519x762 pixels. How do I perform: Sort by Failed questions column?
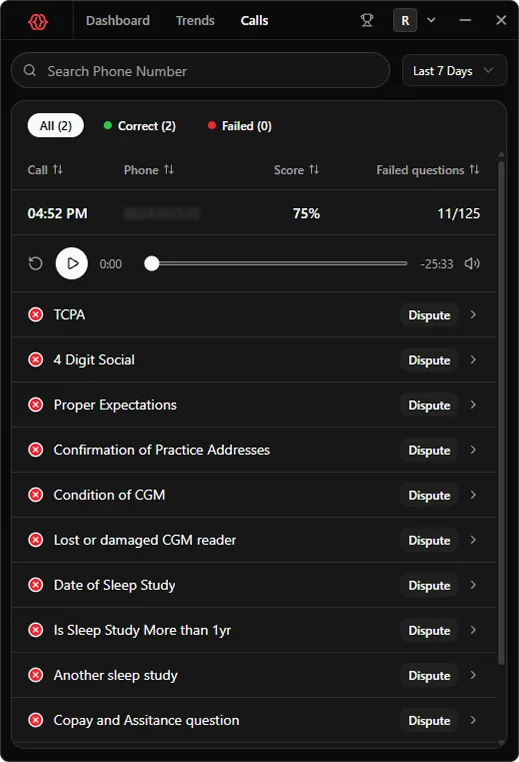coord(428,170)
